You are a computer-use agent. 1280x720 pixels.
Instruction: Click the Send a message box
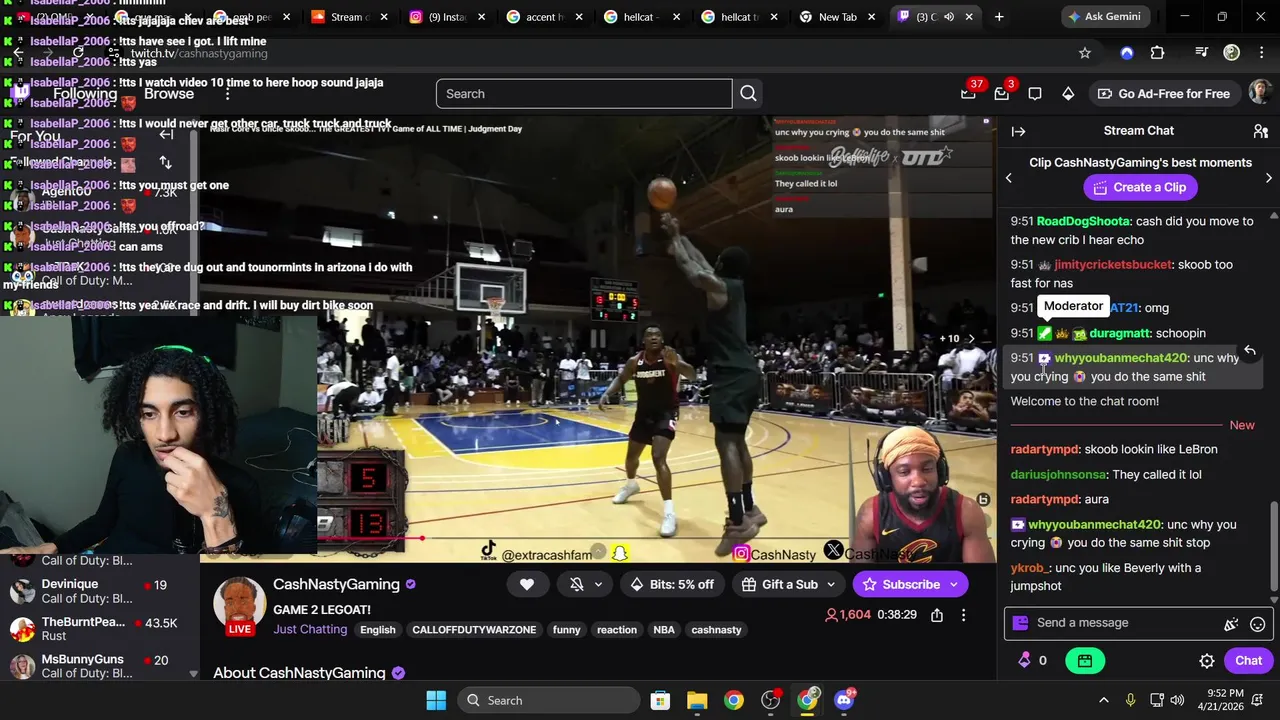1138,623
